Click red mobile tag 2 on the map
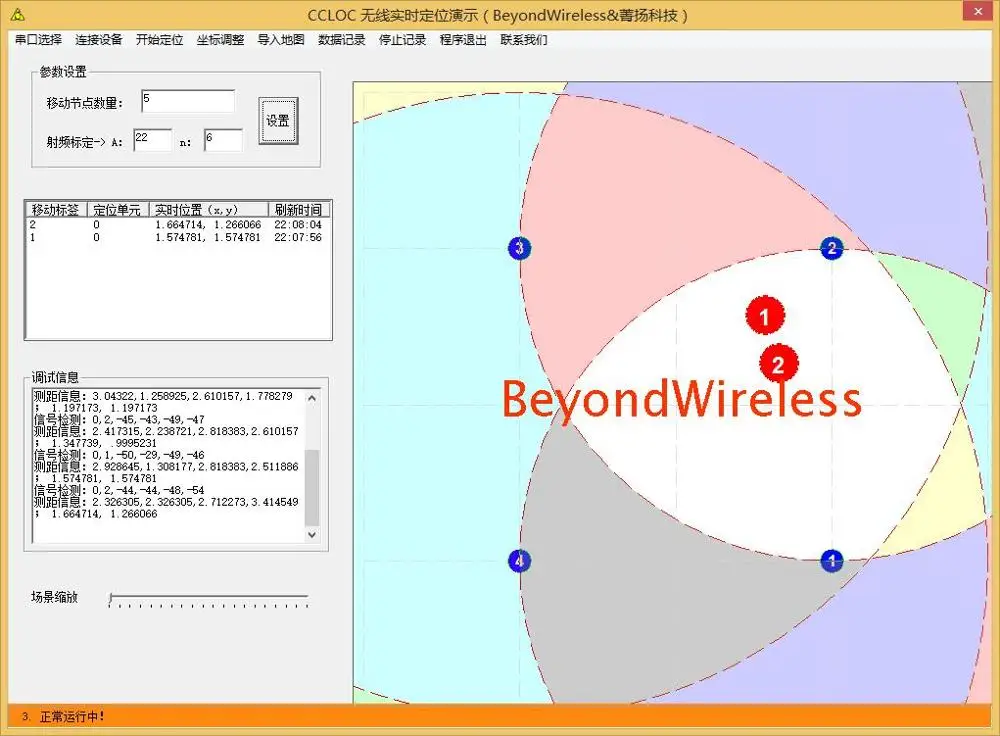Viewport: 1000px width, 736px height. click(779, 364)
